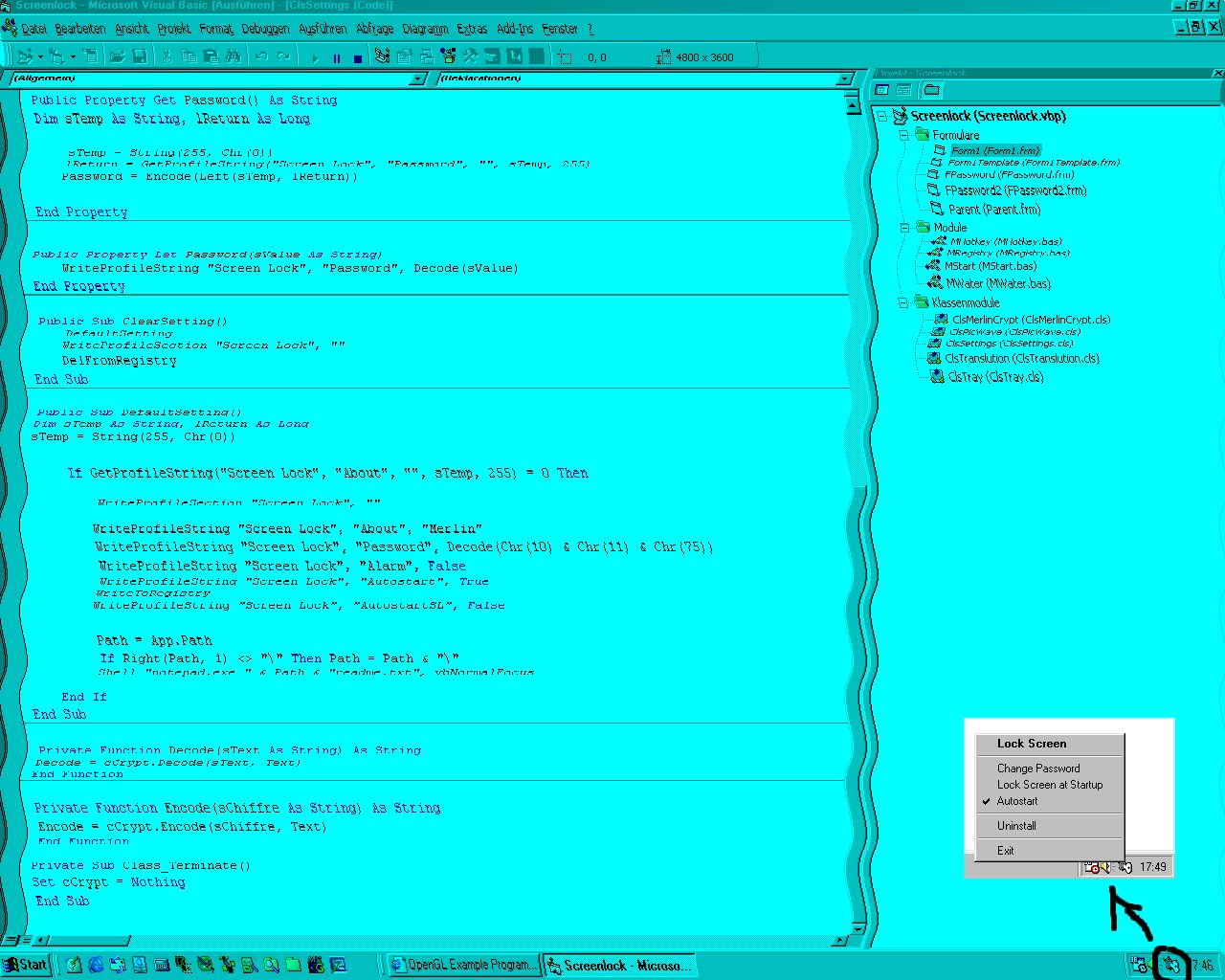Open the Menu Editor from toolbar
The image size is (1225, 980).
click(91, 57)
